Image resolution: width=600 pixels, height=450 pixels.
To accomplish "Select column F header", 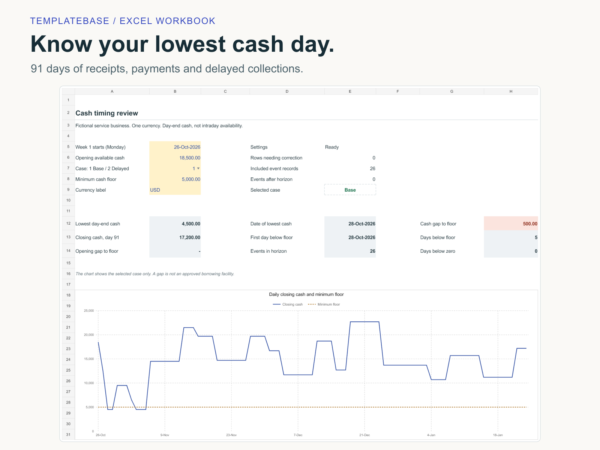I will click(x=398, y=91).
